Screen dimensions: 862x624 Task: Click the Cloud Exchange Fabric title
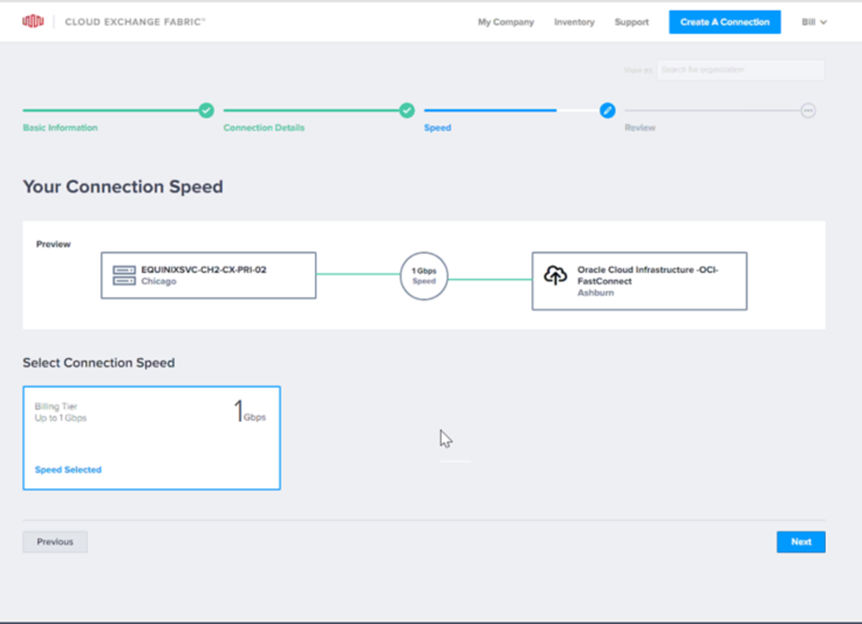(135, 22)
